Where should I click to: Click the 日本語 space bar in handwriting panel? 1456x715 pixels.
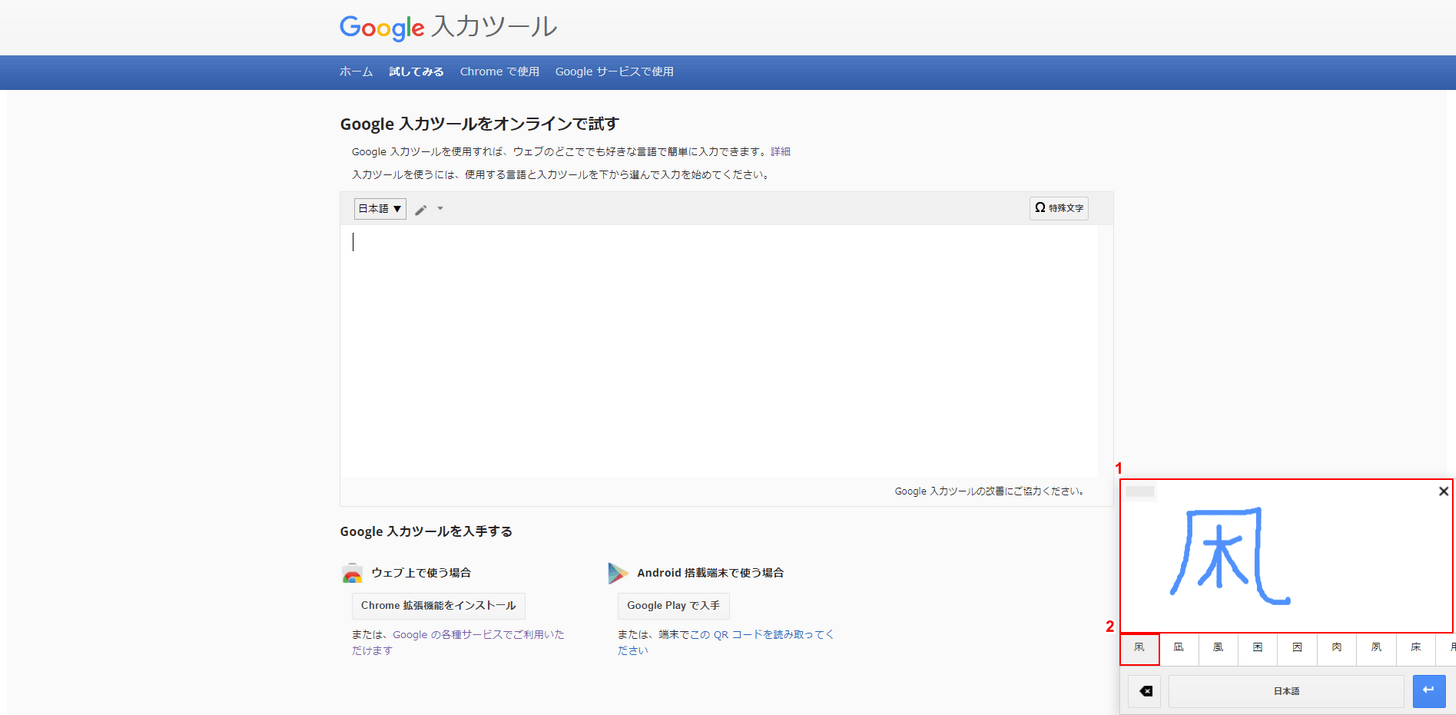pyautogui.click(x=1286, y=691)
